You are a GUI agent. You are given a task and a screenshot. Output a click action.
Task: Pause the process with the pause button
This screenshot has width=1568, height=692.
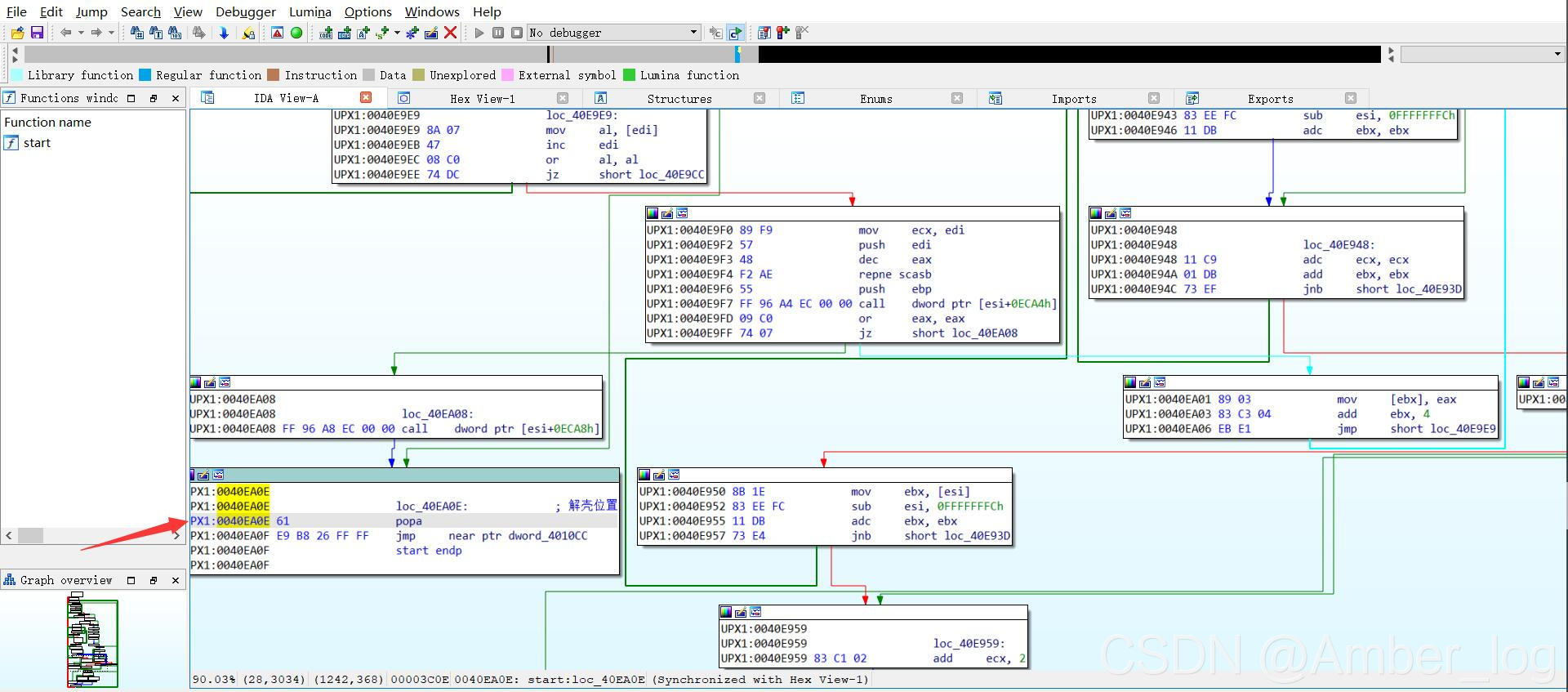click(x=498, y=33)
